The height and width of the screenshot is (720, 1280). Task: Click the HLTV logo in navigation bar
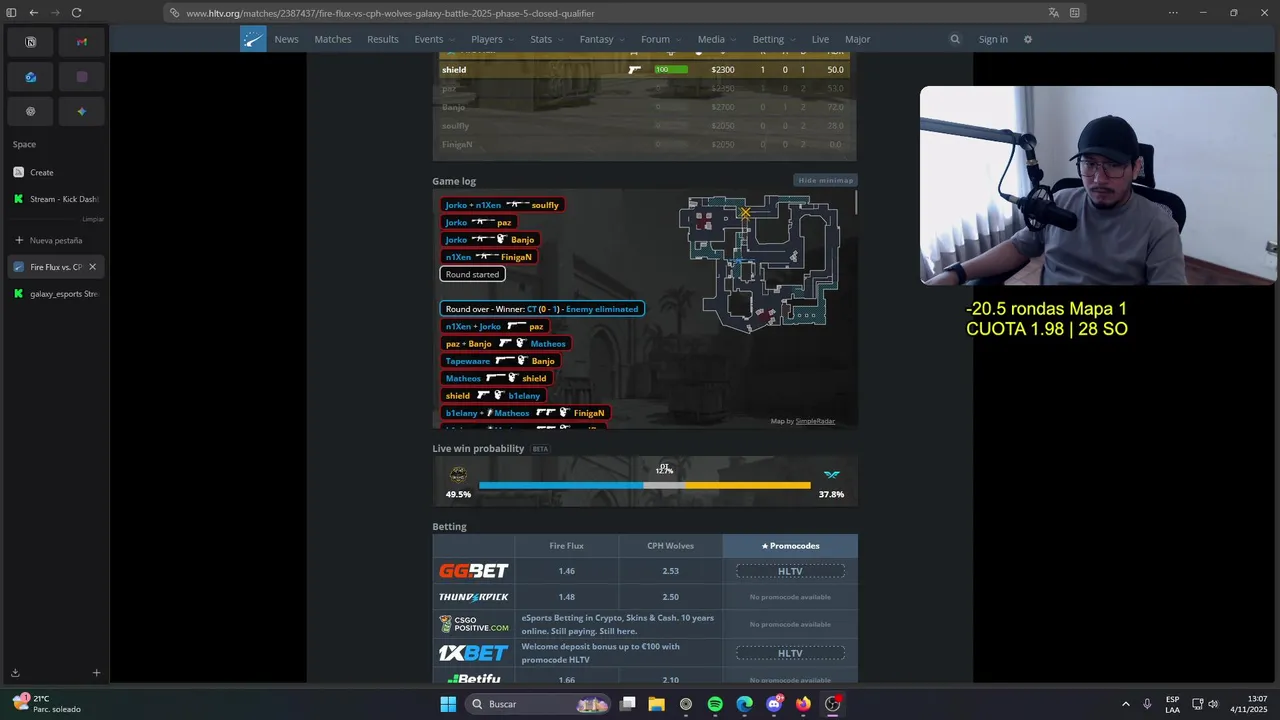(x=253, y=39)
